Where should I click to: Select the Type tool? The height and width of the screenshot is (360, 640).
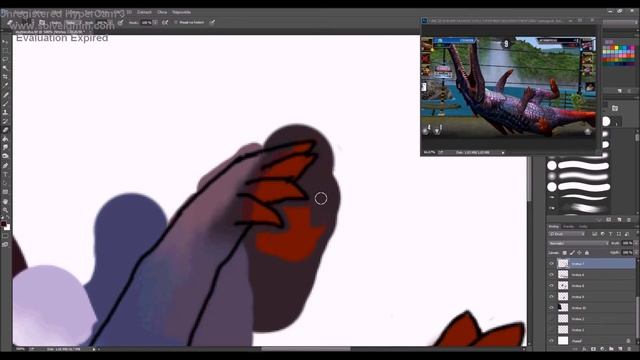point(5,174)
